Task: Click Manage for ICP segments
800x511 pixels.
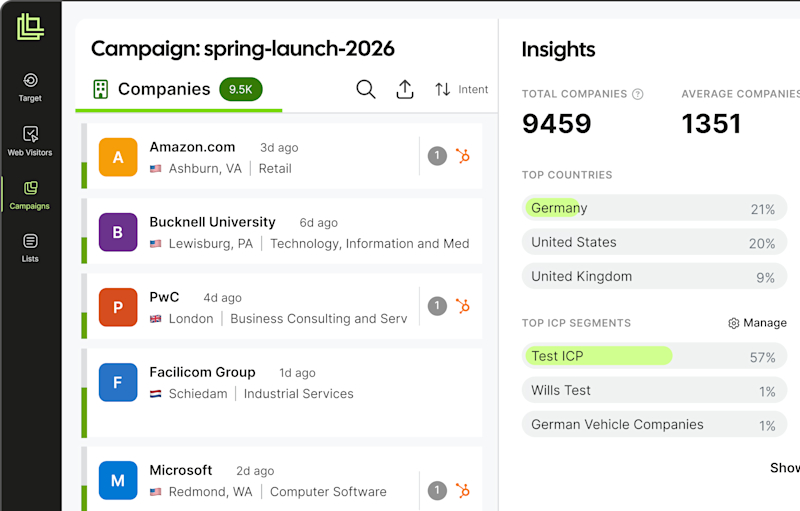Action: click(x=757, y=323)
